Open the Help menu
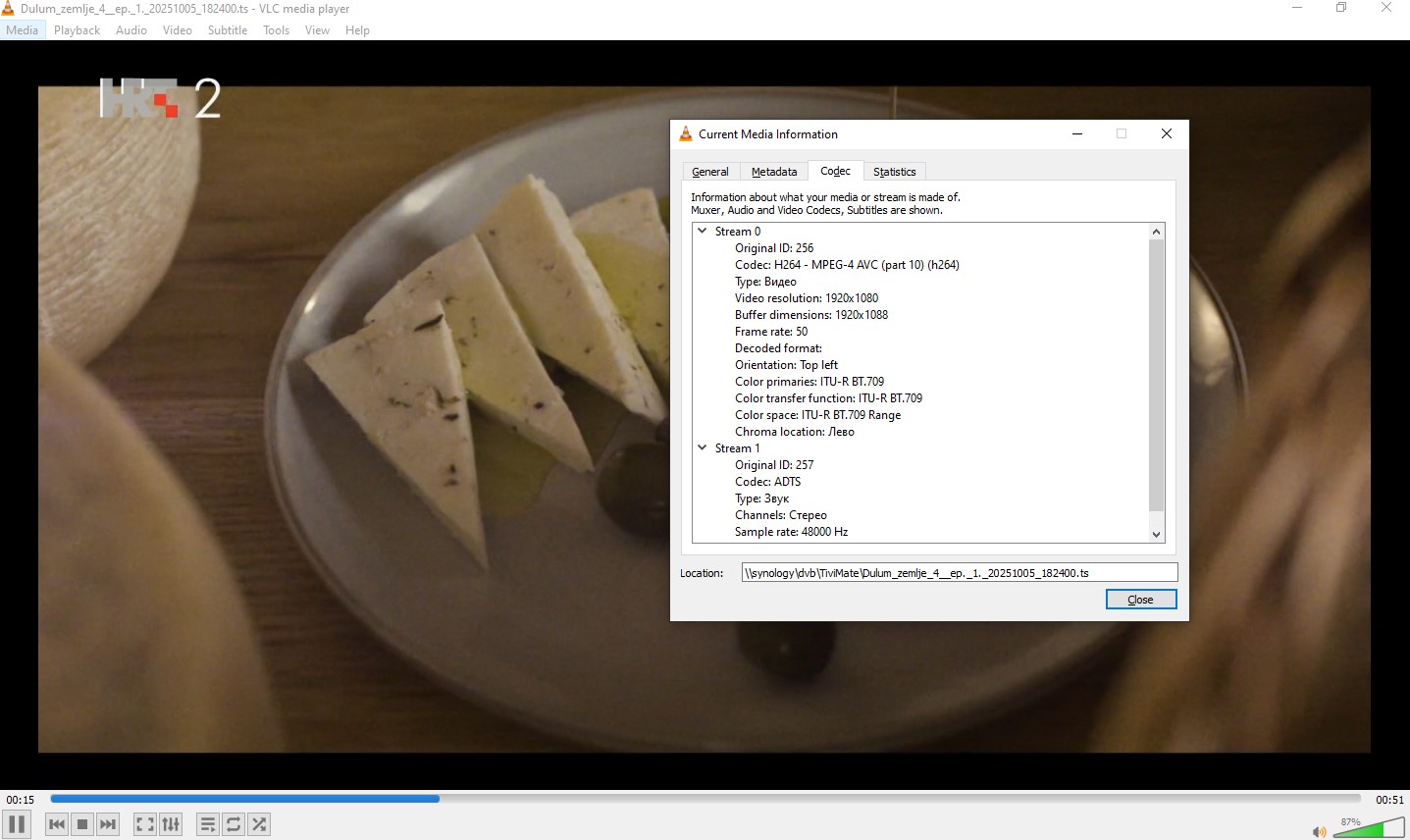This screenshot has width=1410, height=840. tap(357, 30)
